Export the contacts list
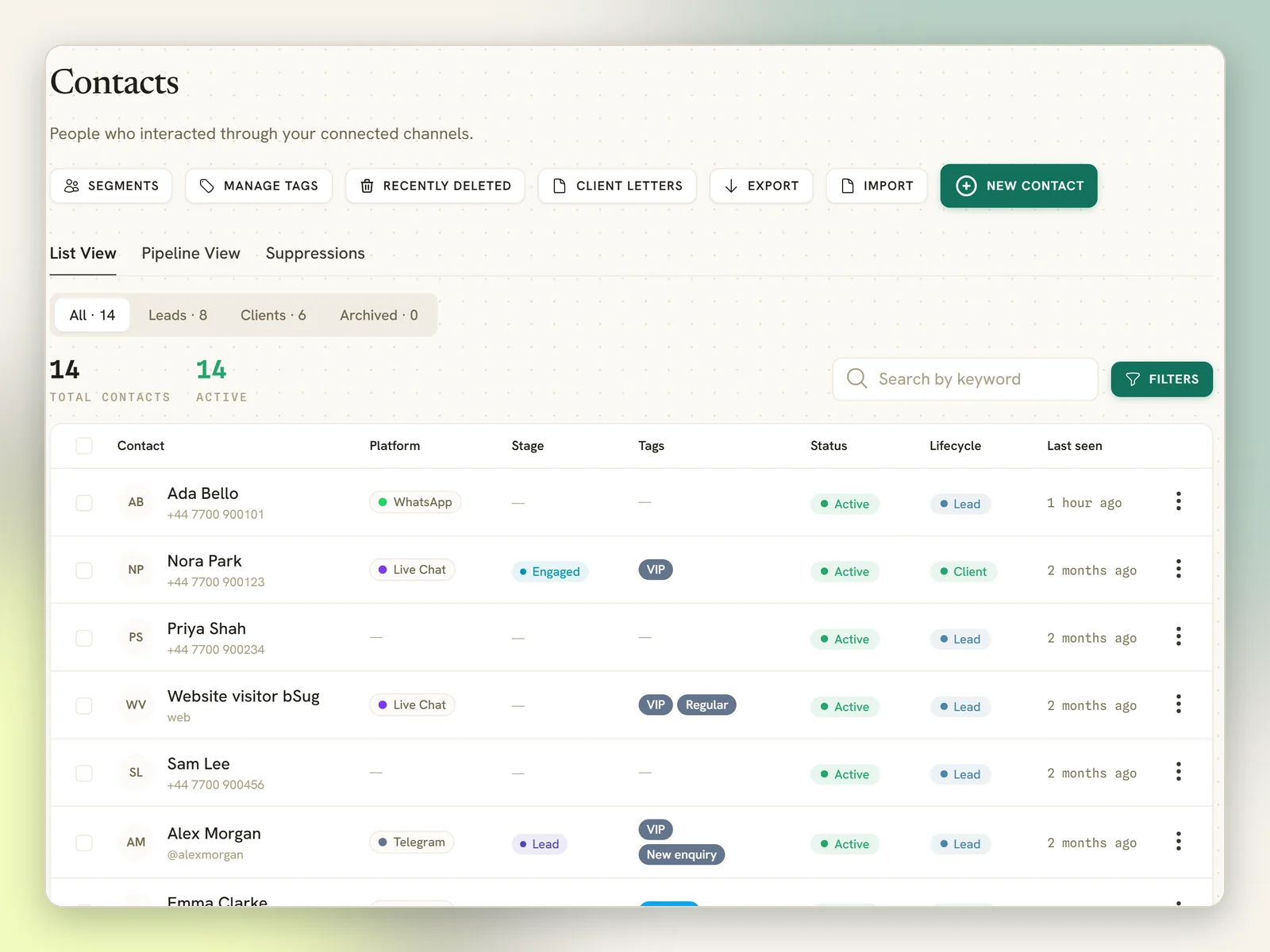This screenshot has width=1270, height=952. [761, 186]
